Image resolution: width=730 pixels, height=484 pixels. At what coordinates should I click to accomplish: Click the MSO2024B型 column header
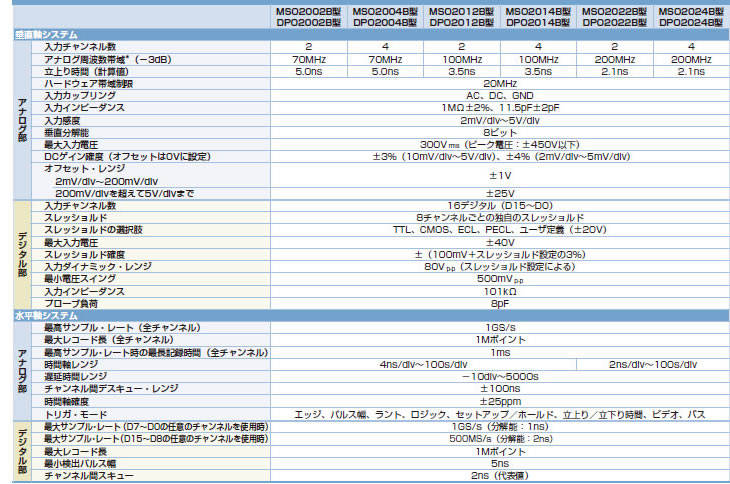tap(691, 11)
